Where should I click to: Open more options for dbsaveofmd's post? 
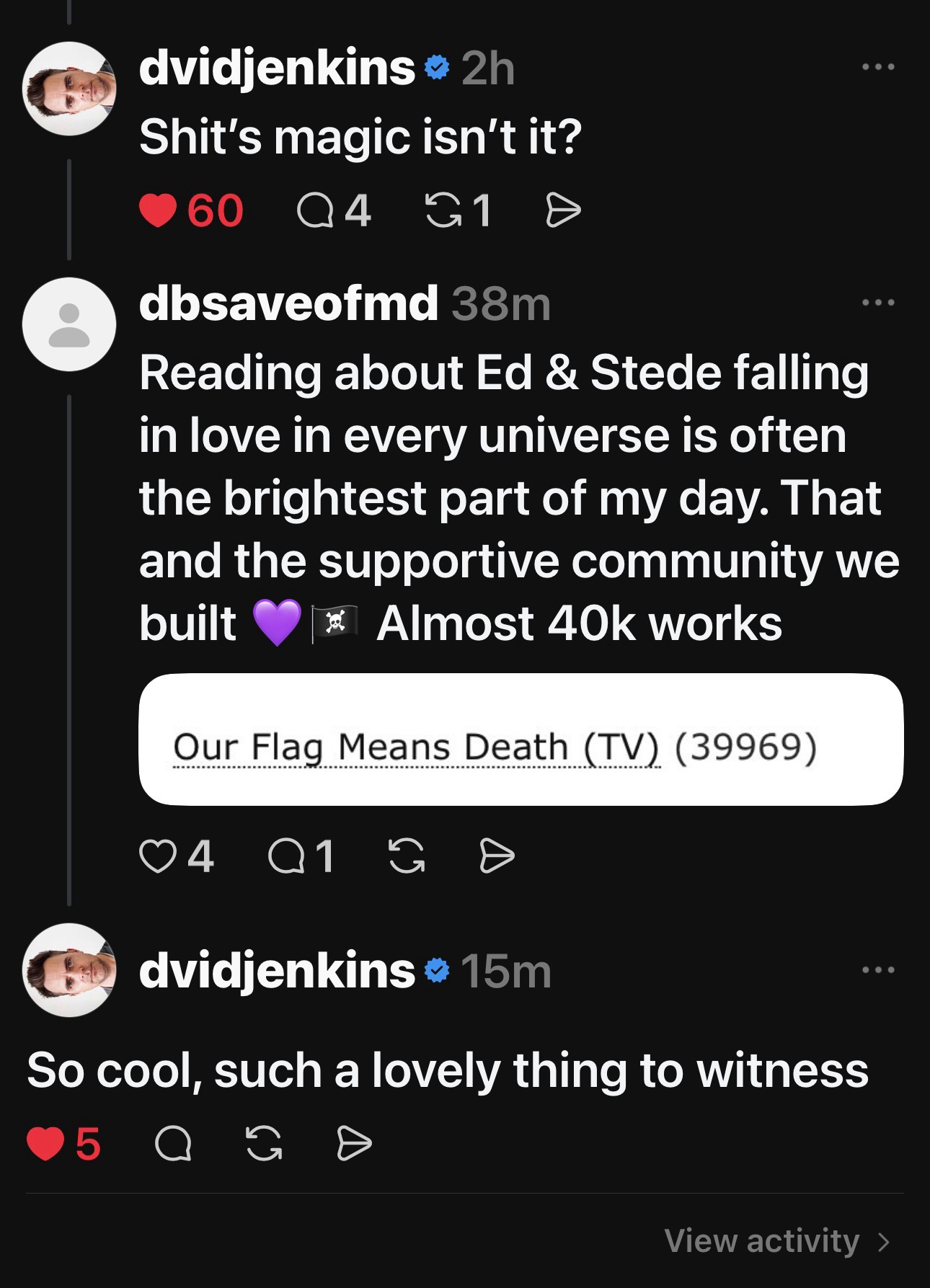(x=879, y=303)
